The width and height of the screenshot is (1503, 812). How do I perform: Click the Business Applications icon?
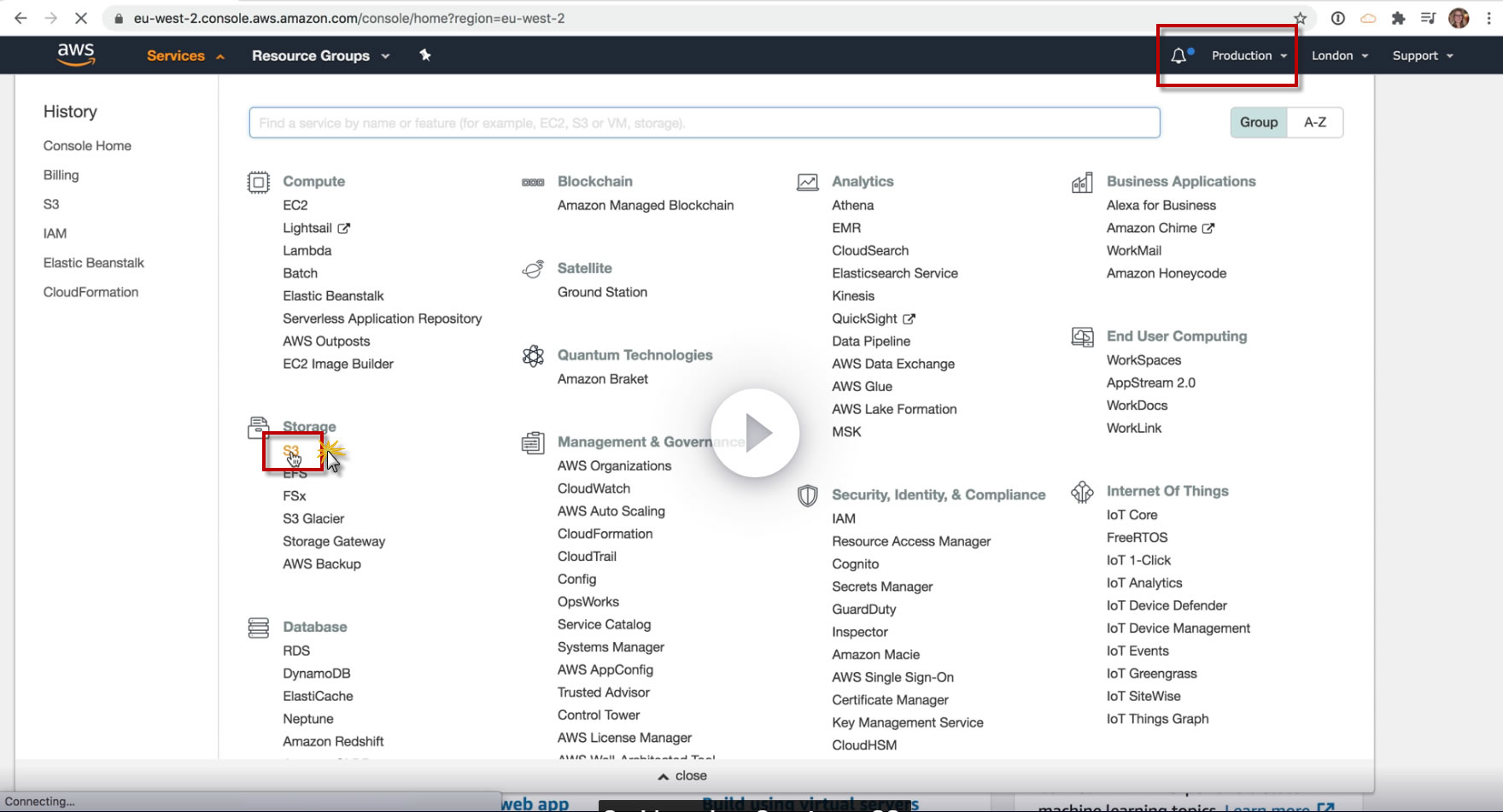coord(1082,182)
